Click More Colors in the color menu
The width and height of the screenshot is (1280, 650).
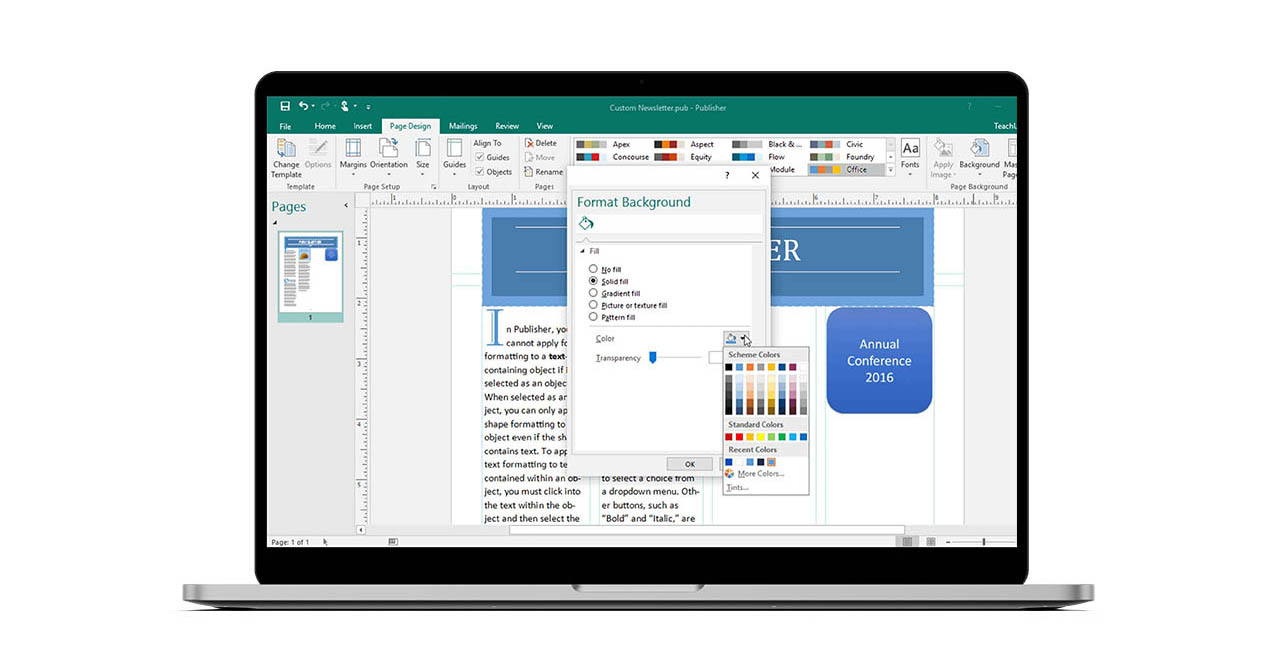pyautogui.click(x=759, y=474)
